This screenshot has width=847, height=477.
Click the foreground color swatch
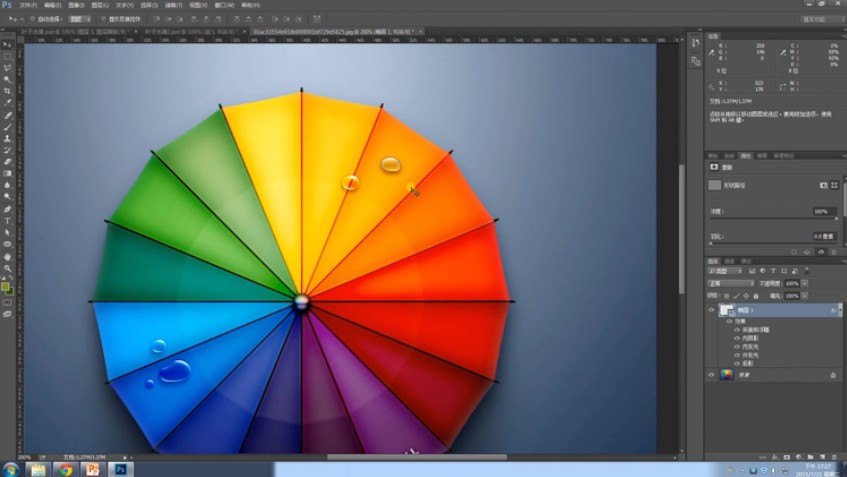[x=5, y=287]
